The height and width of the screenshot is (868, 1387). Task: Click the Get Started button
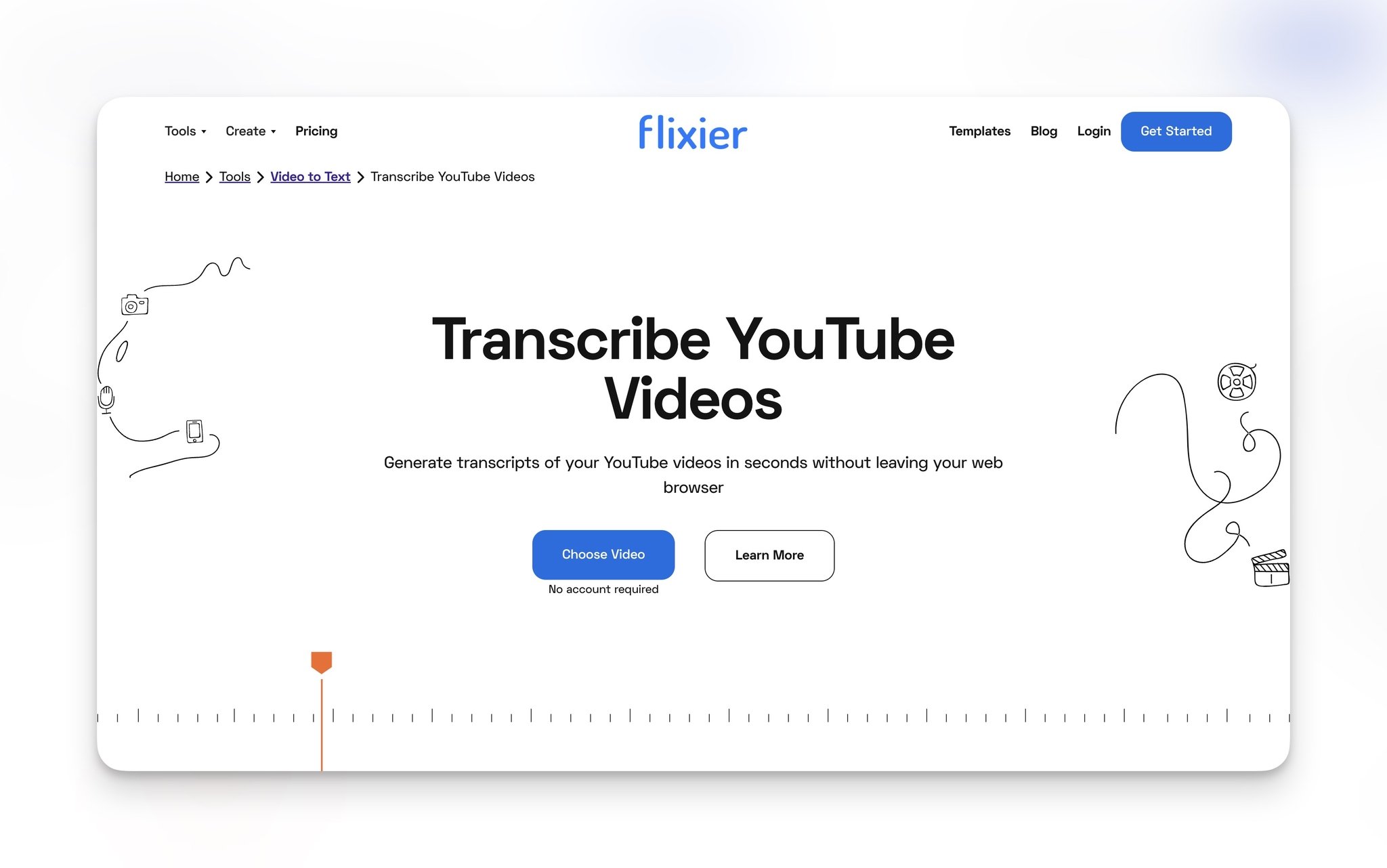point(1175,131)
